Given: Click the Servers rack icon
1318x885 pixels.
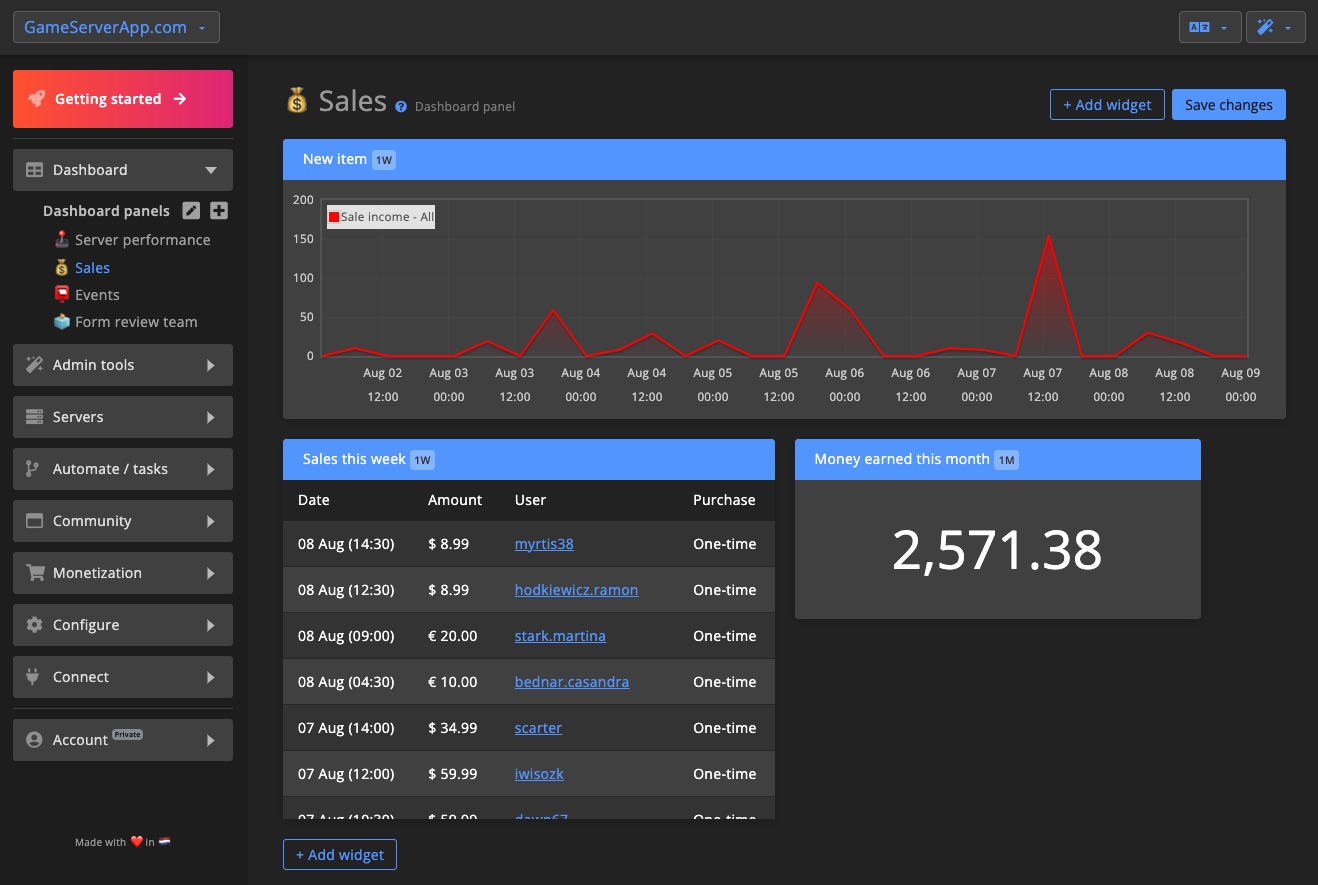Looking at the screenshot, I should pos(34,417).
